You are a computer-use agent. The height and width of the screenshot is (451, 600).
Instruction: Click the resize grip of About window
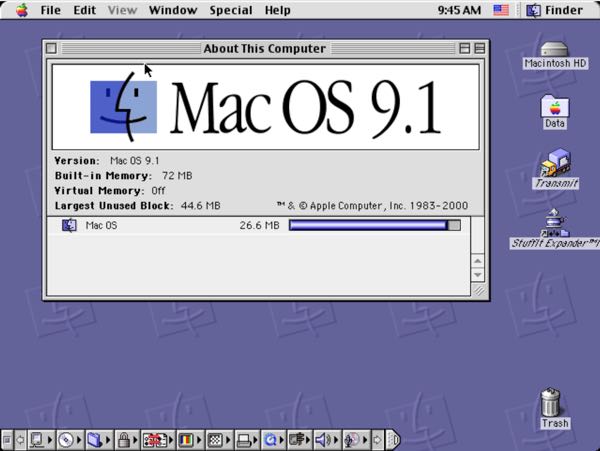pyautogui.click(x=478, y=290)
